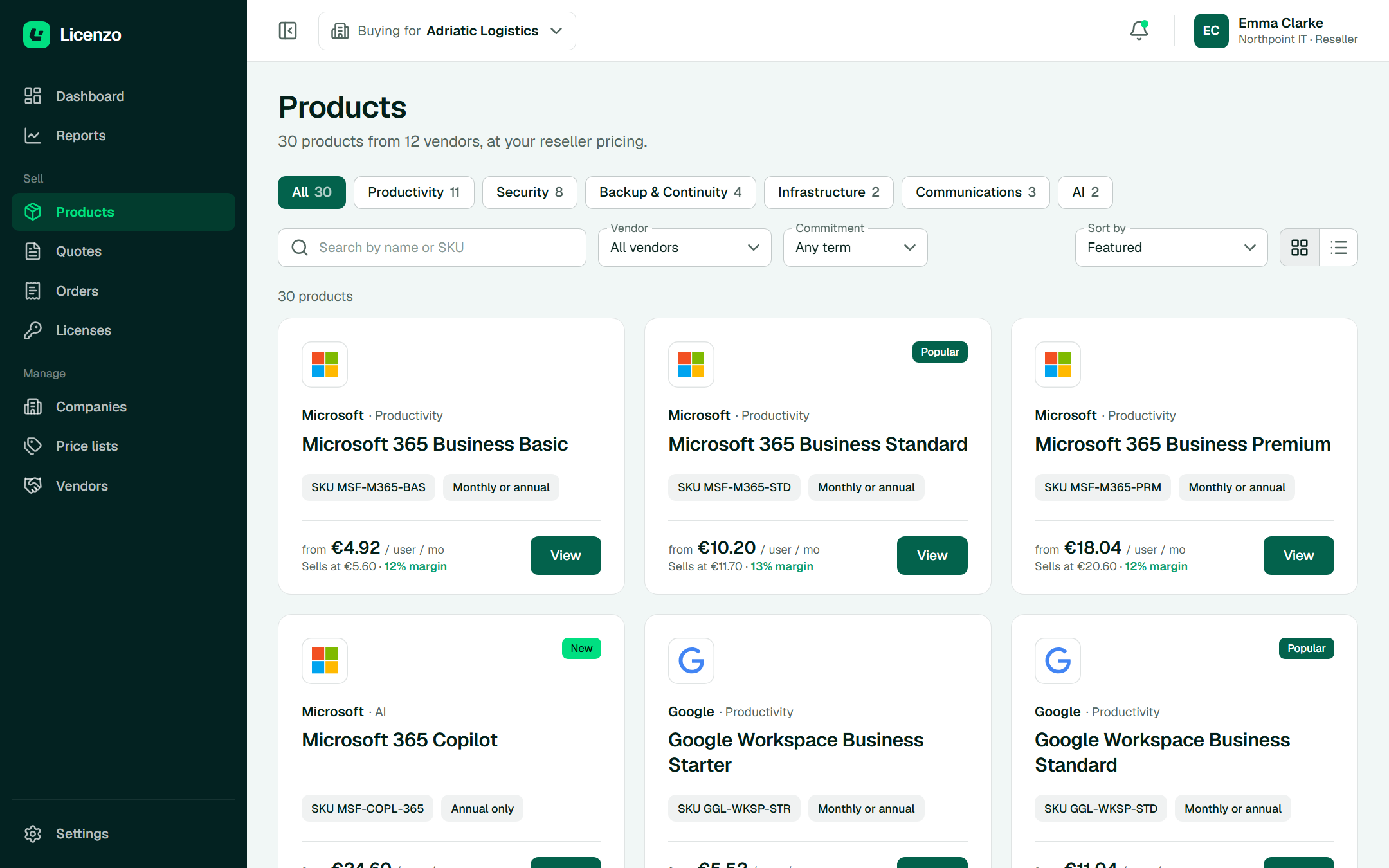Open Vendors with handshake icon
This screenshot has height=868, width=1389.
(x=123, y=486)
